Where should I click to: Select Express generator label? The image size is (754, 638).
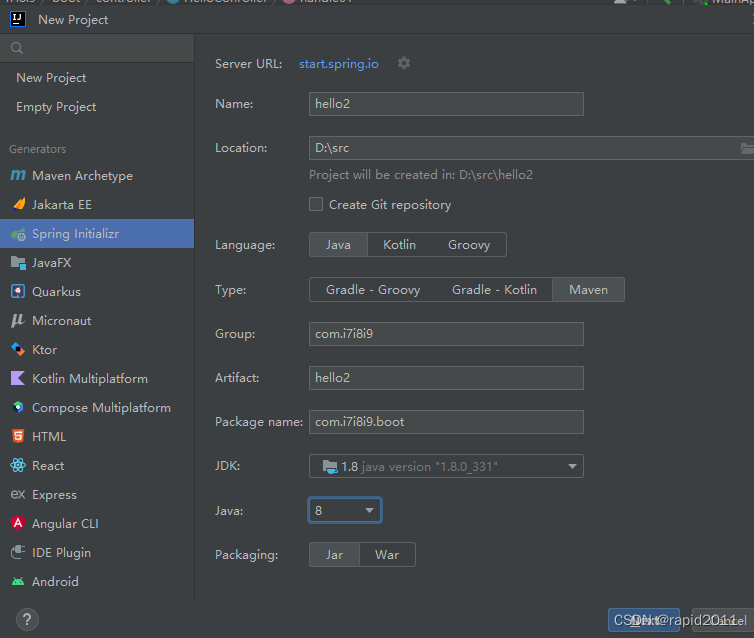coord(54,495)
